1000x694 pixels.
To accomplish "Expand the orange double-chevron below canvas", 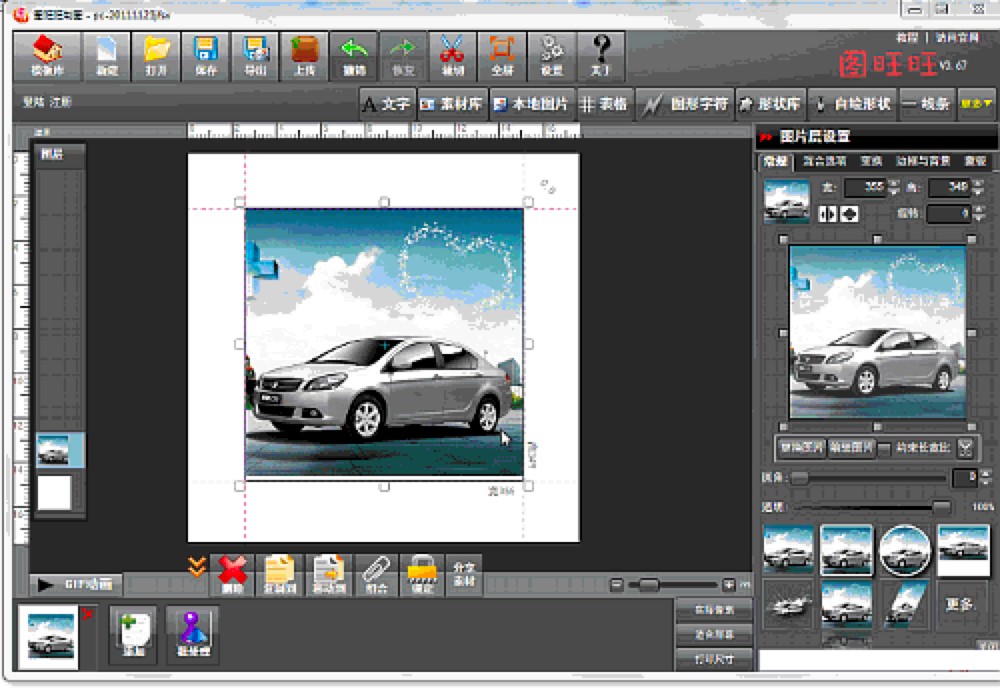I will (197, 566).
